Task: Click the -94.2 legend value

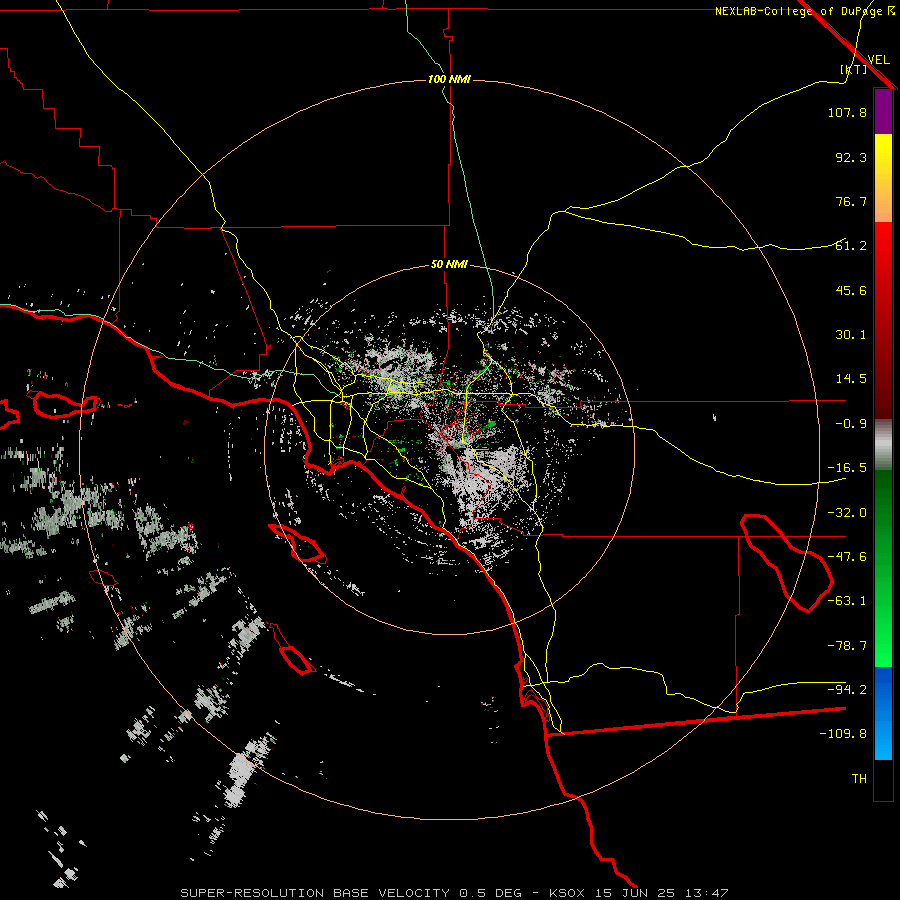Action: [x=847, y=690]
